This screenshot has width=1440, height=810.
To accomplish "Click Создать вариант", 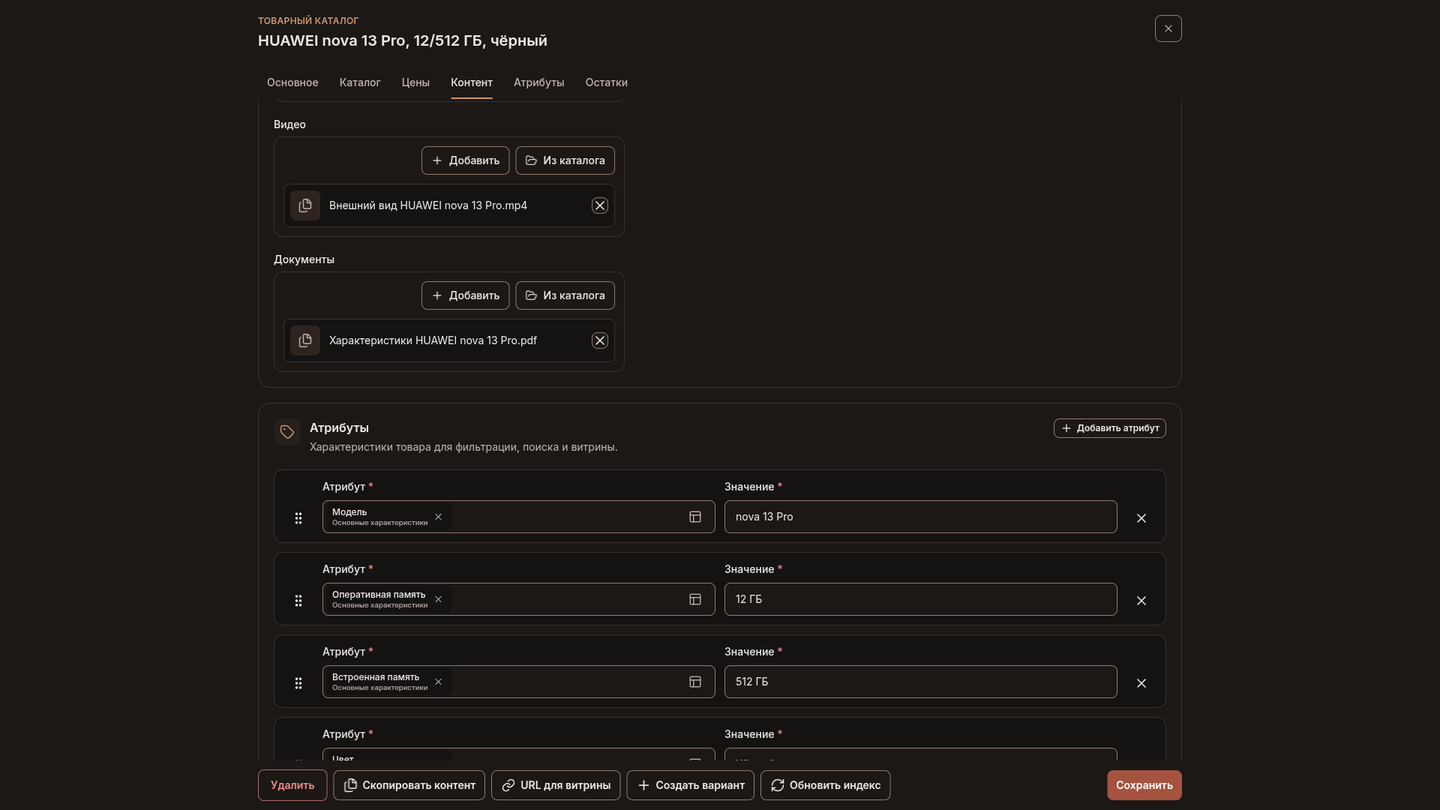I will [691, 785].
